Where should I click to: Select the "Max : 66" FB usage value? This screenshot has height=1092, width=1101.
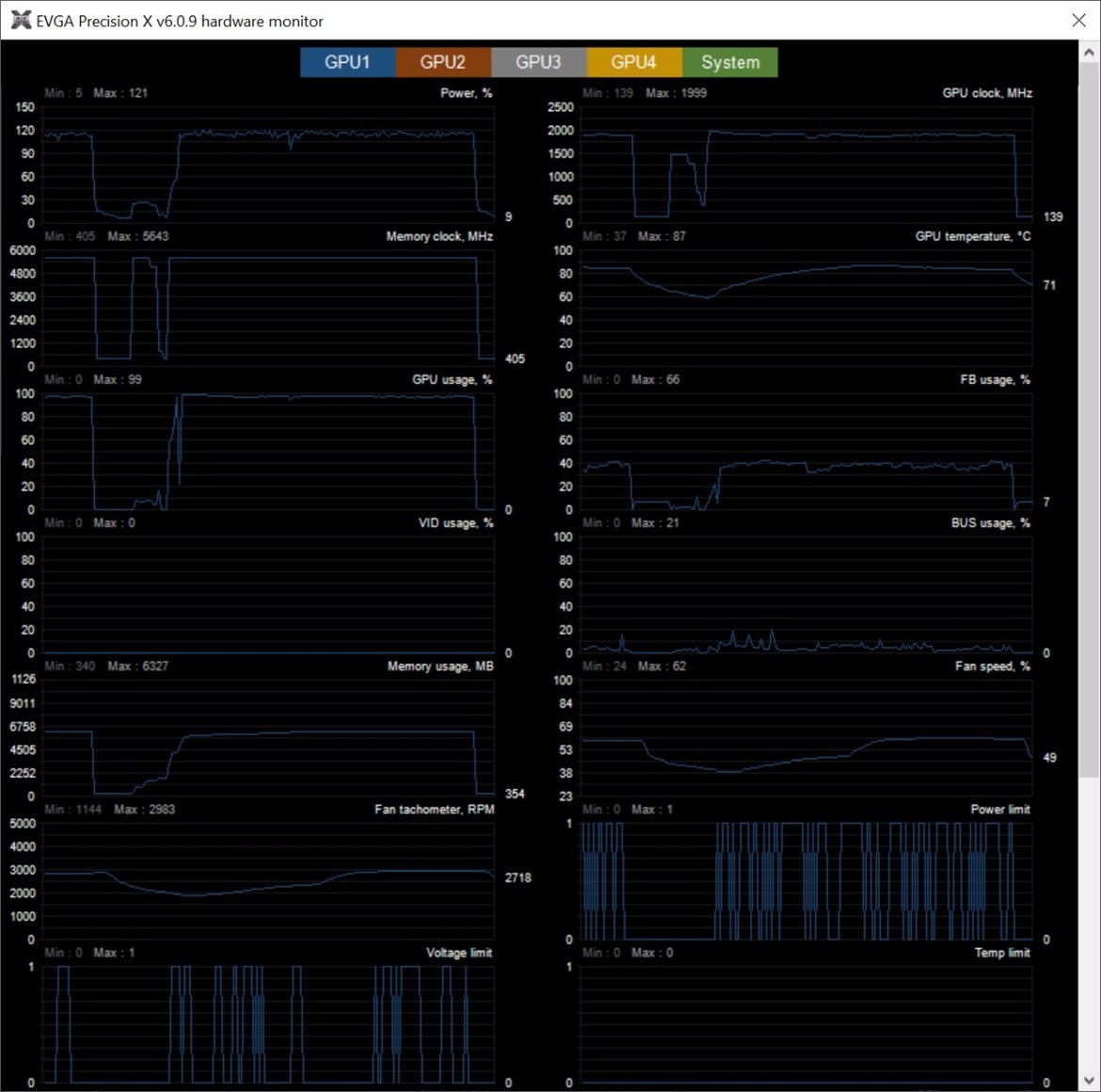point(655,379)
